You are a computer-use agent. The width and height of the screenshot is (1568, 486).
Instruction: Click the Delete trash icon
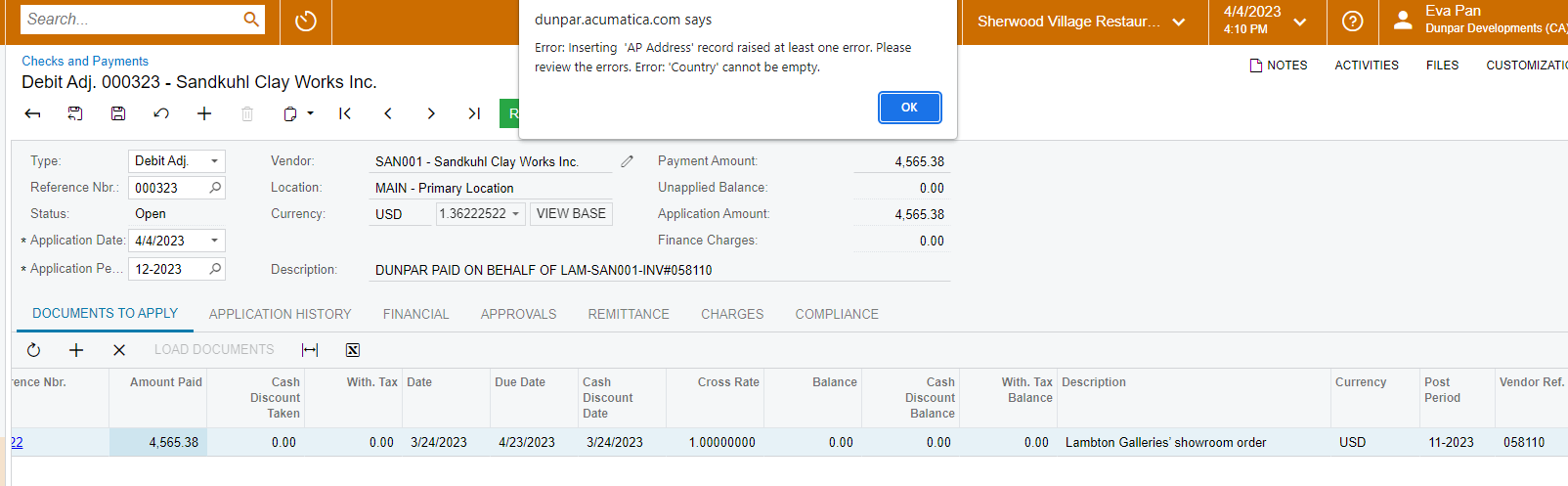[247, 113]
